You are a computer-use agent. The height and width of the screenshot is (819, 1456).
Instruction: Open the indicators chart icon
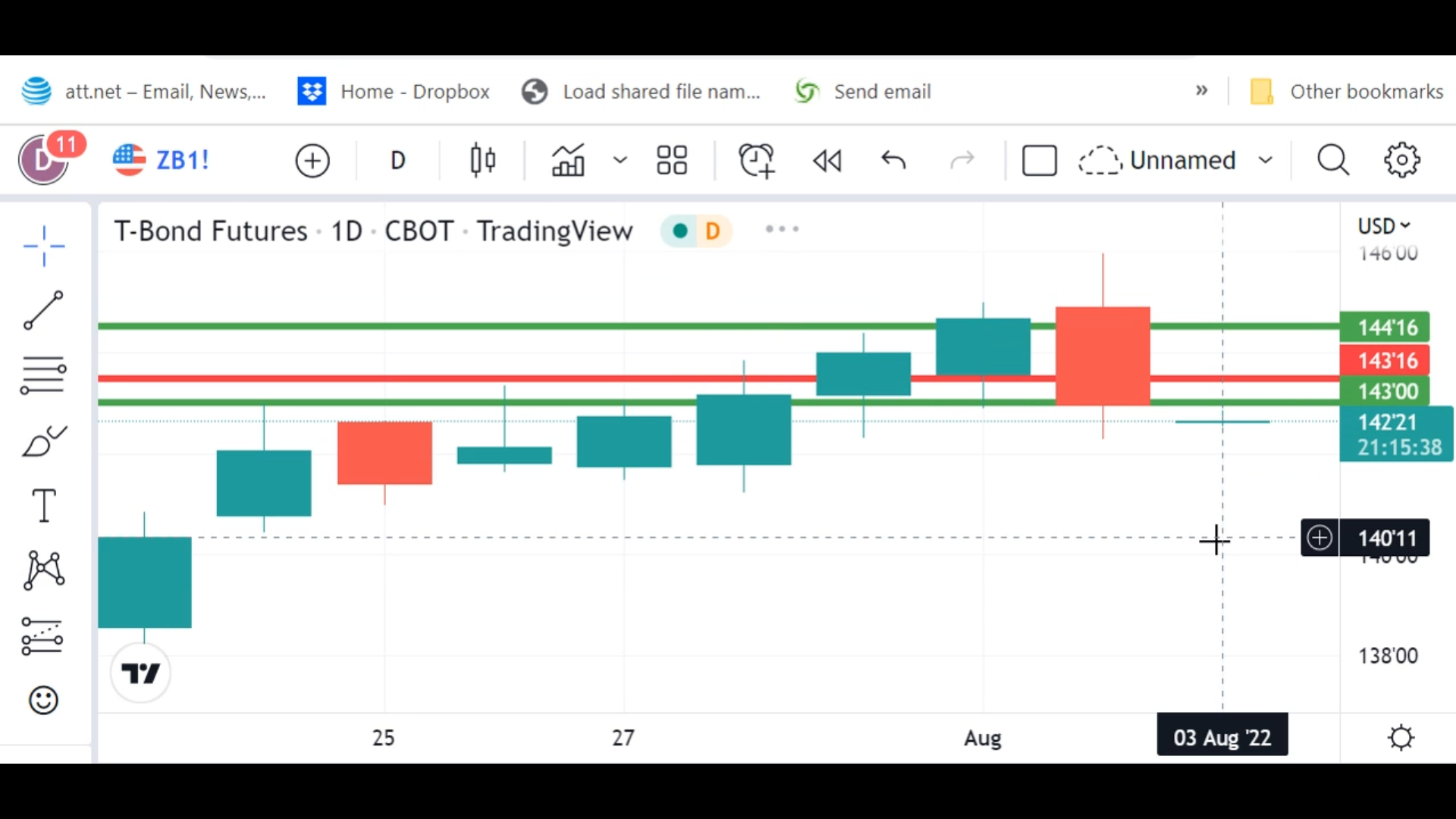pyautogui.click(x=568, y=160)
